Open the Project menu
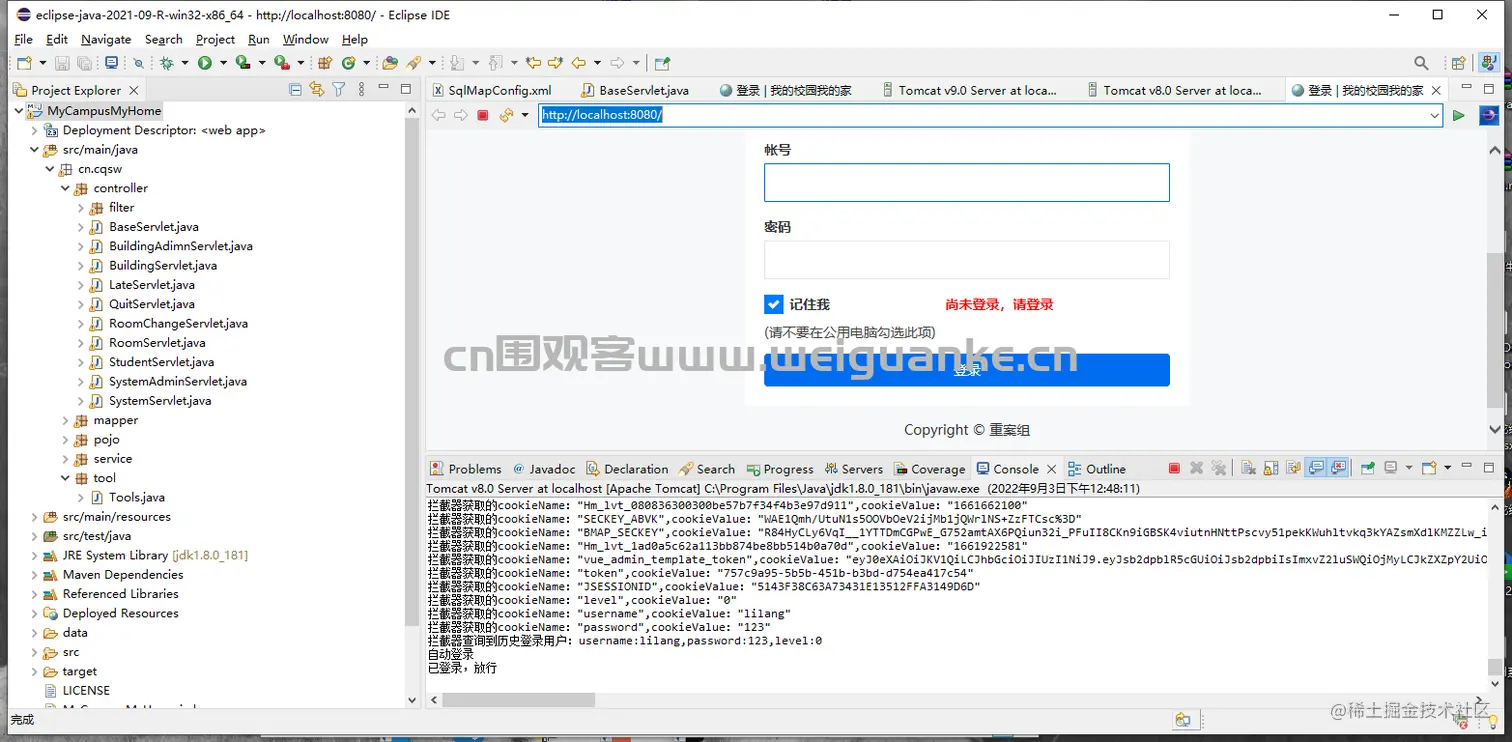This screenshot has width=1512, height=742. pos(215,39)
